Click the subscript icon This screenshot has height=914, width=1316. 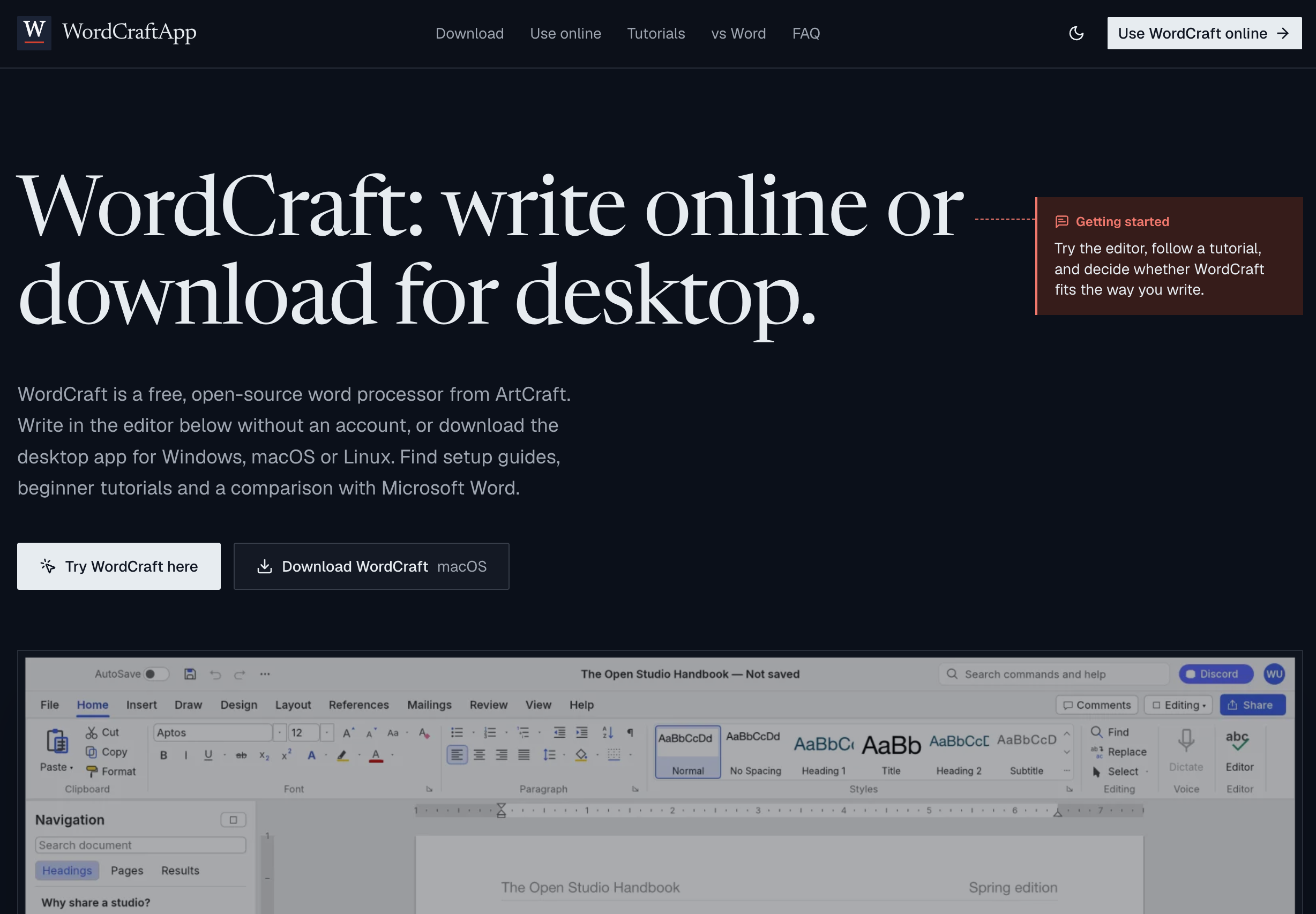(x=264, y=755)
